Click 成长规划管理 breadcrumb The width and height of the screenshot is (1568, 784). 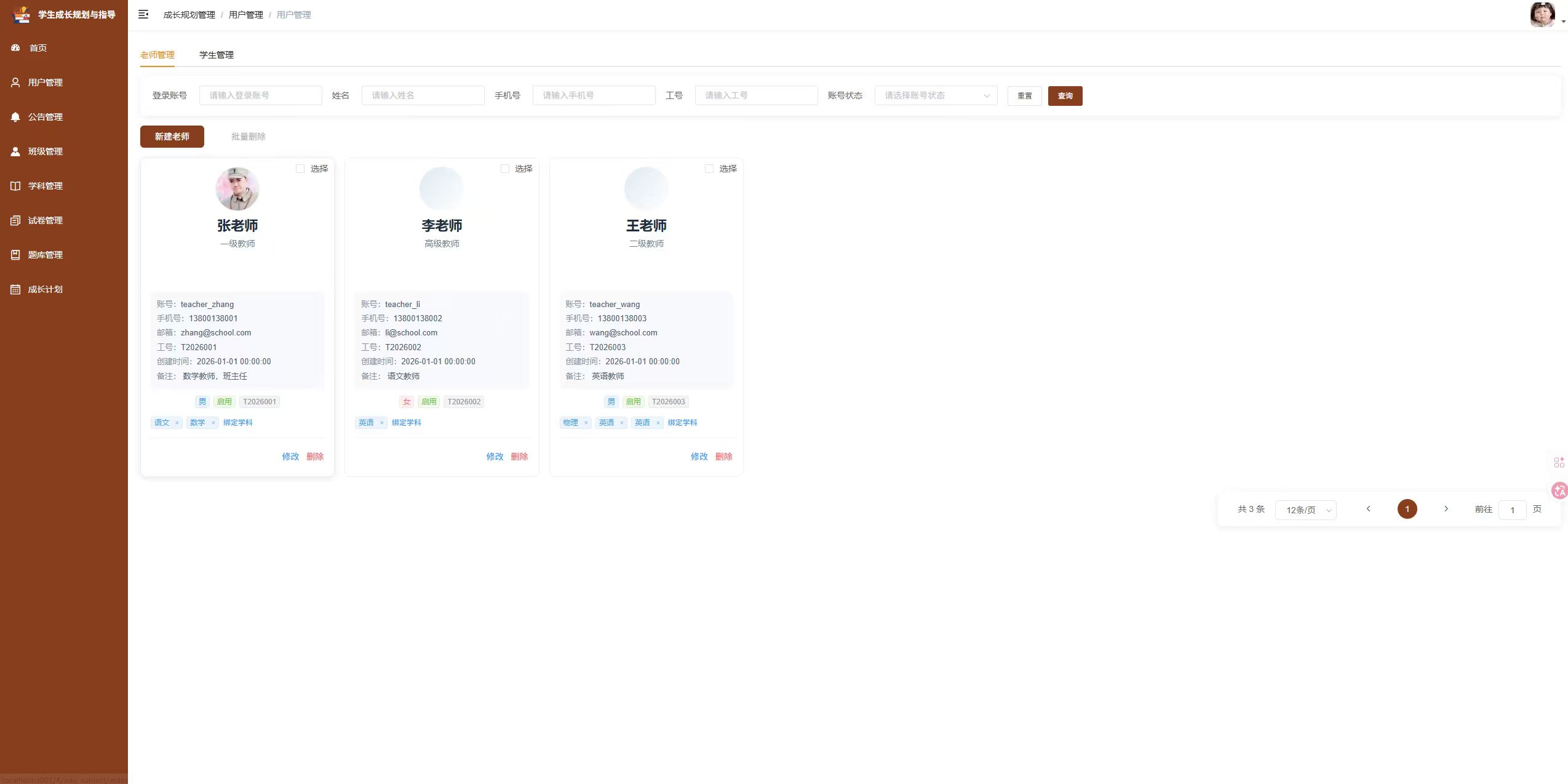click(x=189, y=15)
